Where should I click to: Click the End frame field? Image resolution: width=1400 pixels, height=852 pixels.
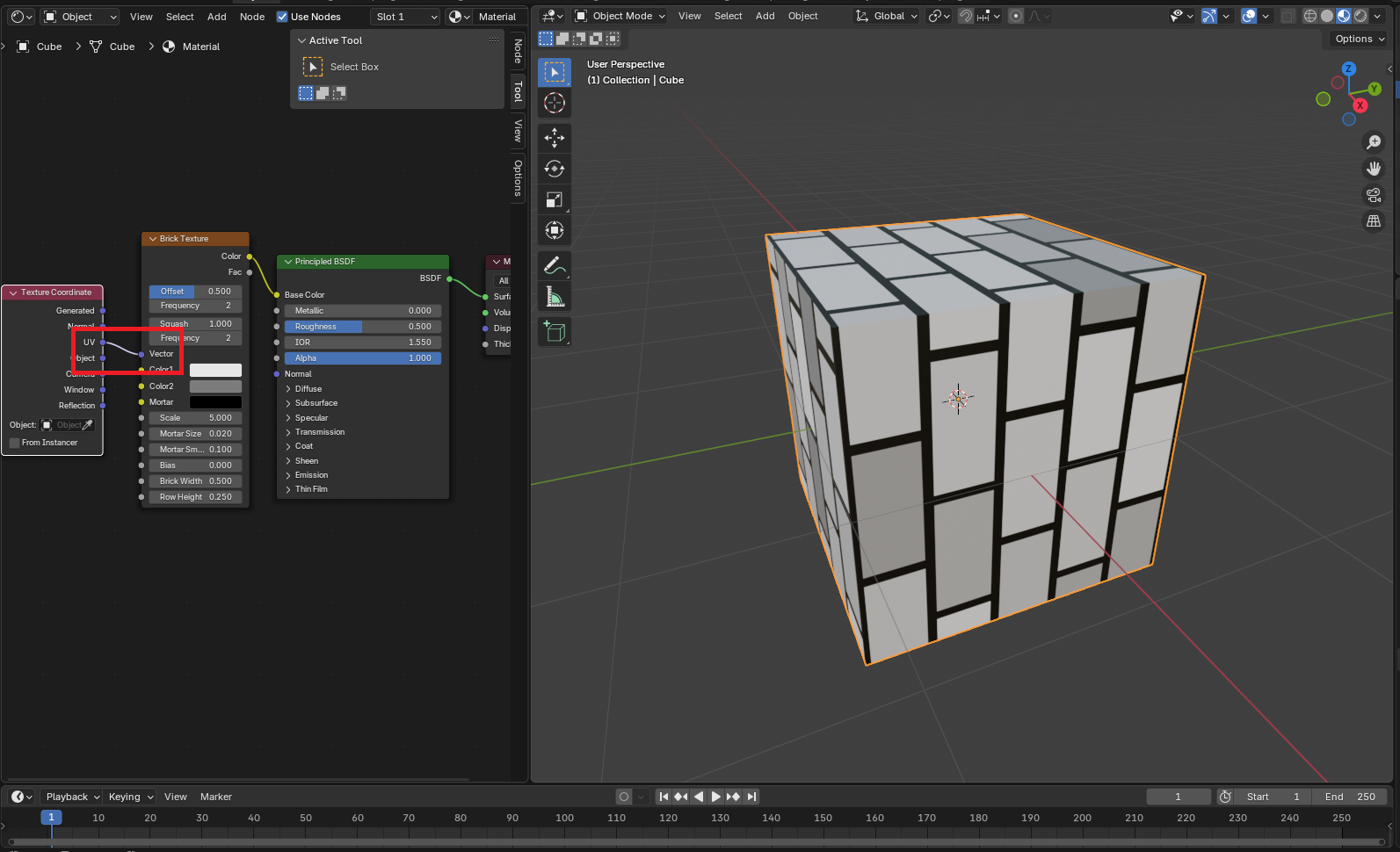point(1350,797)
